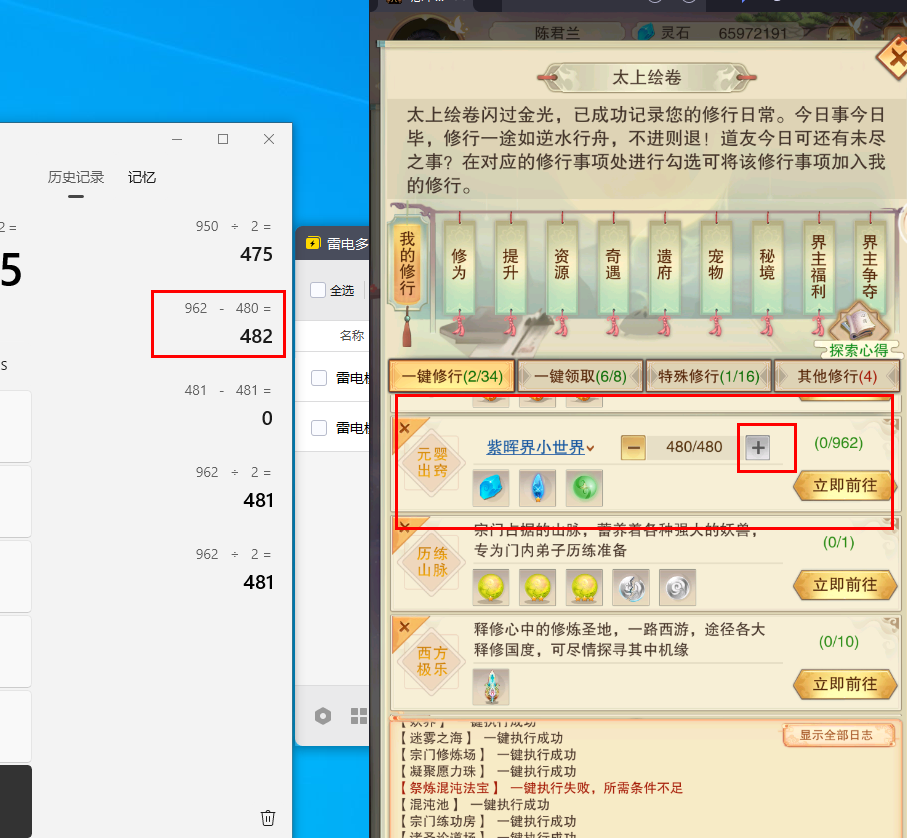Close the 太上绘卷 panel
907x838 pixels.
[894, 58]
